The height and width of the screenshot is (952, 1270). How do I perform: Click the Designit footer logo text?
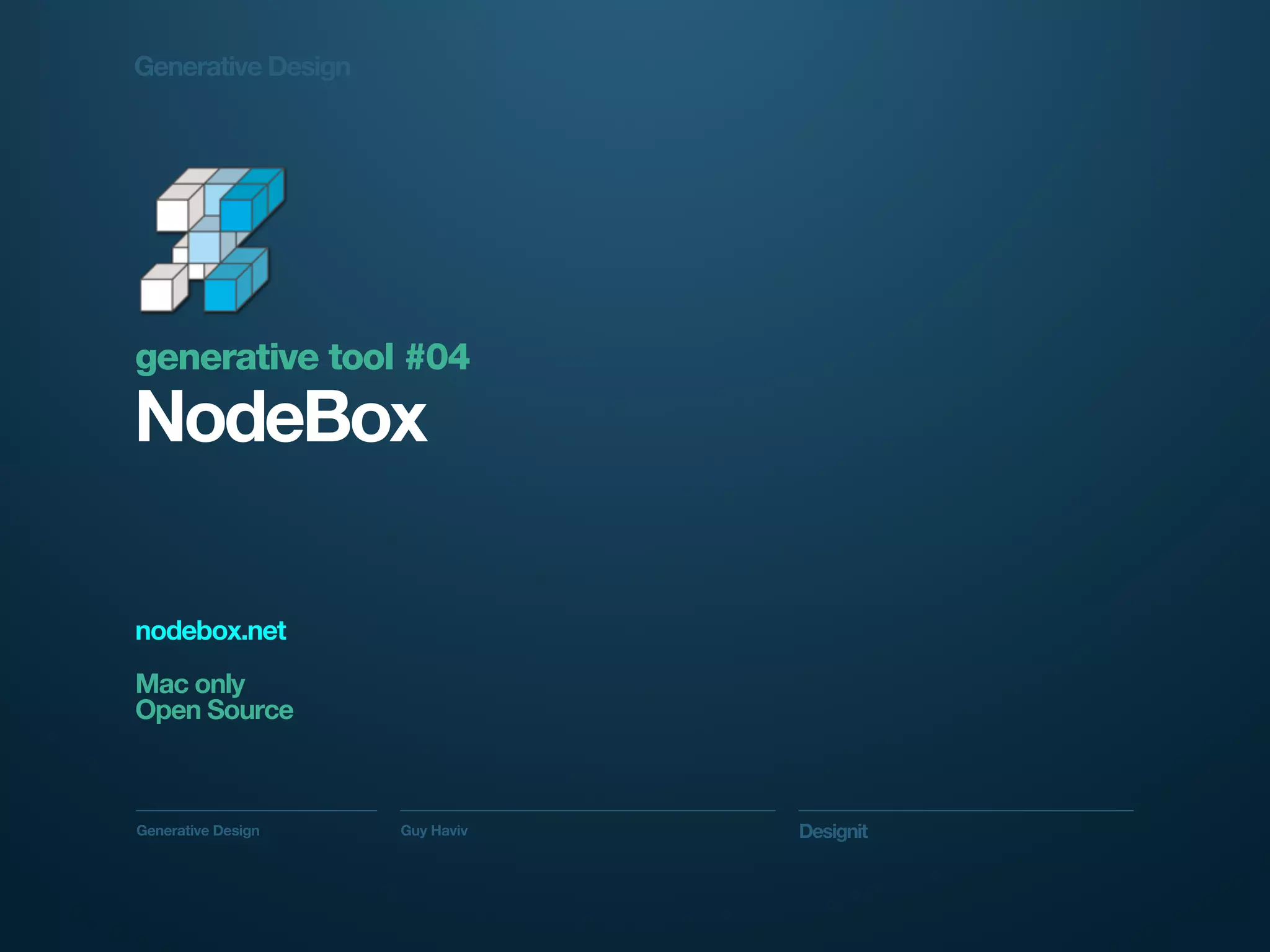tap(833, 832)
